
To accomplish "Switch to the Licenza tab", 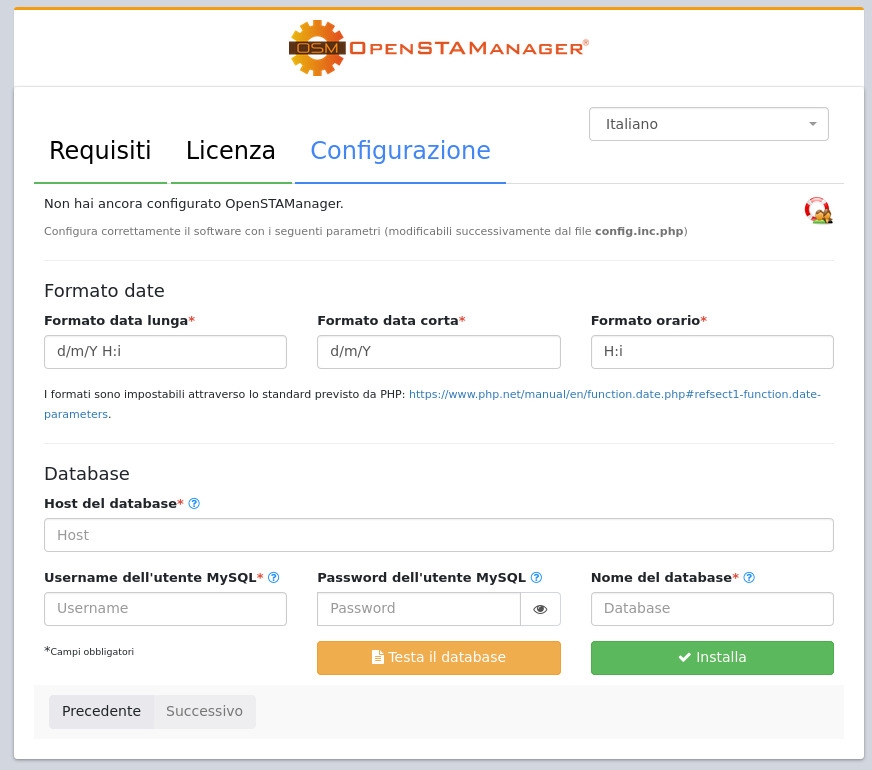I will tap(231, 151).
